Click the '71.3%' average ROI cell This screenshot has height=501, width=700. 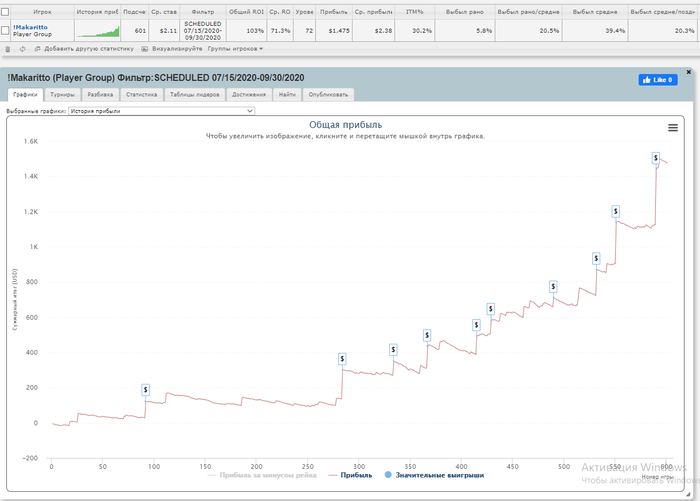[280, 31]
